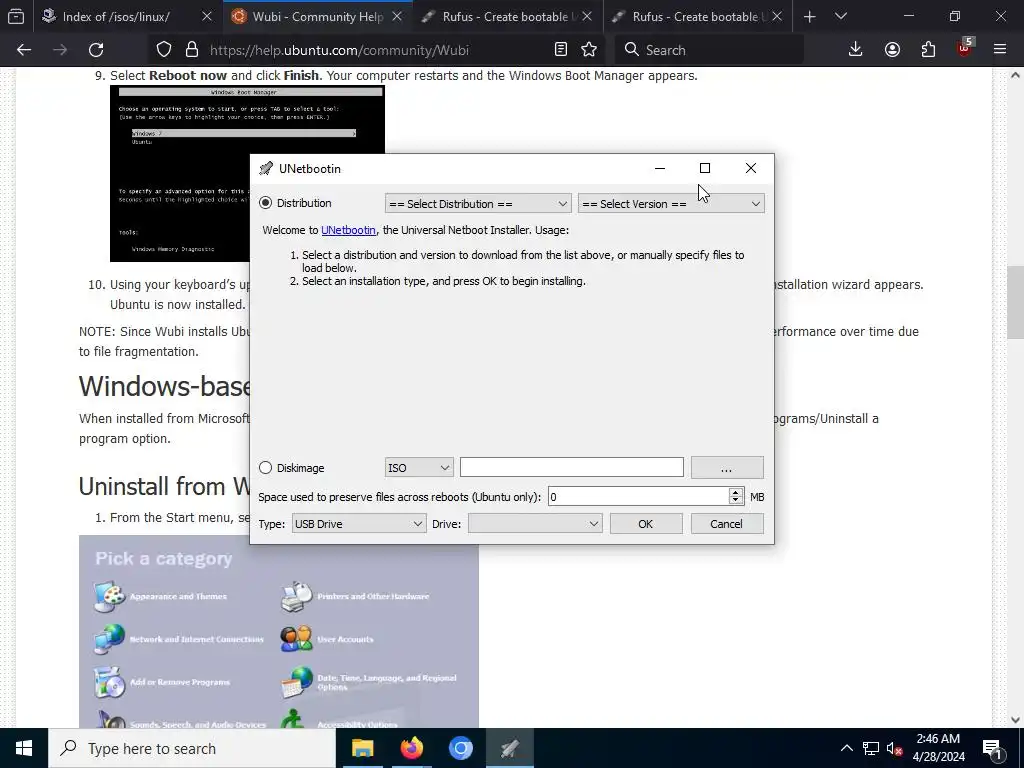Open the Chromium taskbar icon

pos(460,748)
